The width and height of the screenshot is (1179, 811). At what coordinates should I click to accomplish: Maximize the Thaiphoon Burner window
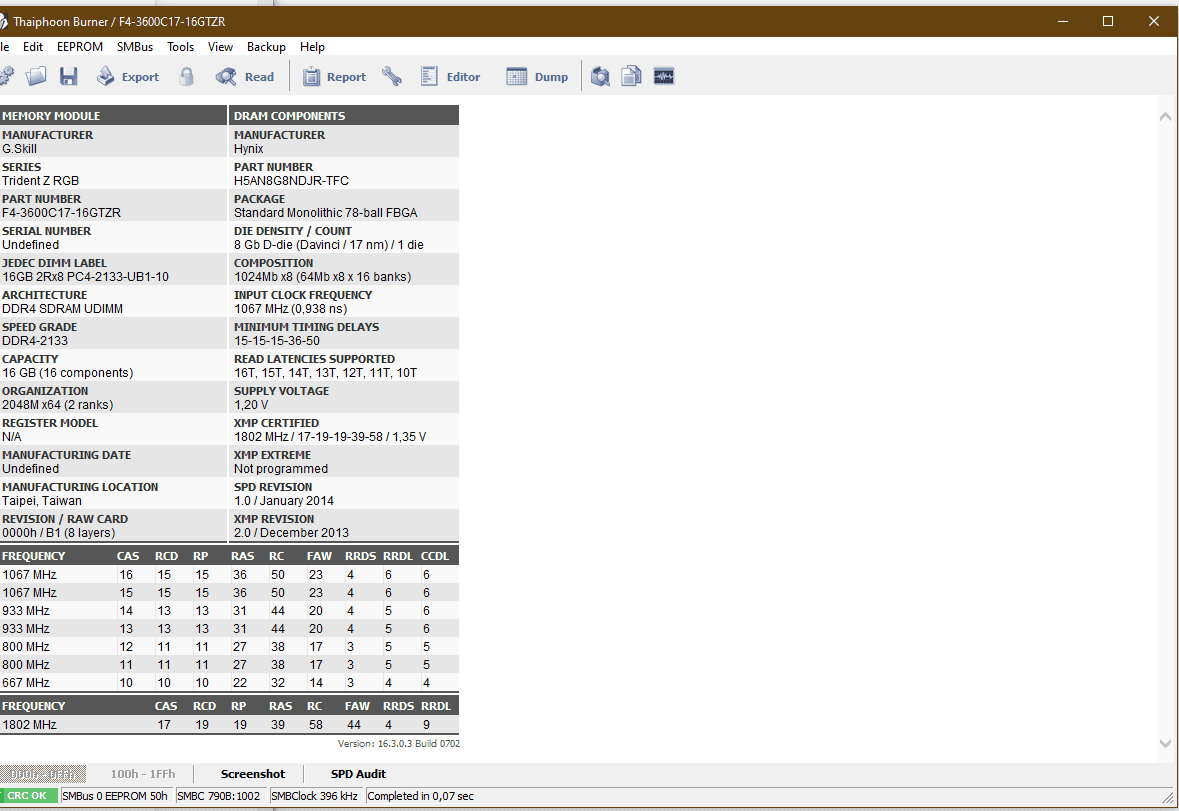(x=1108, y=21)
